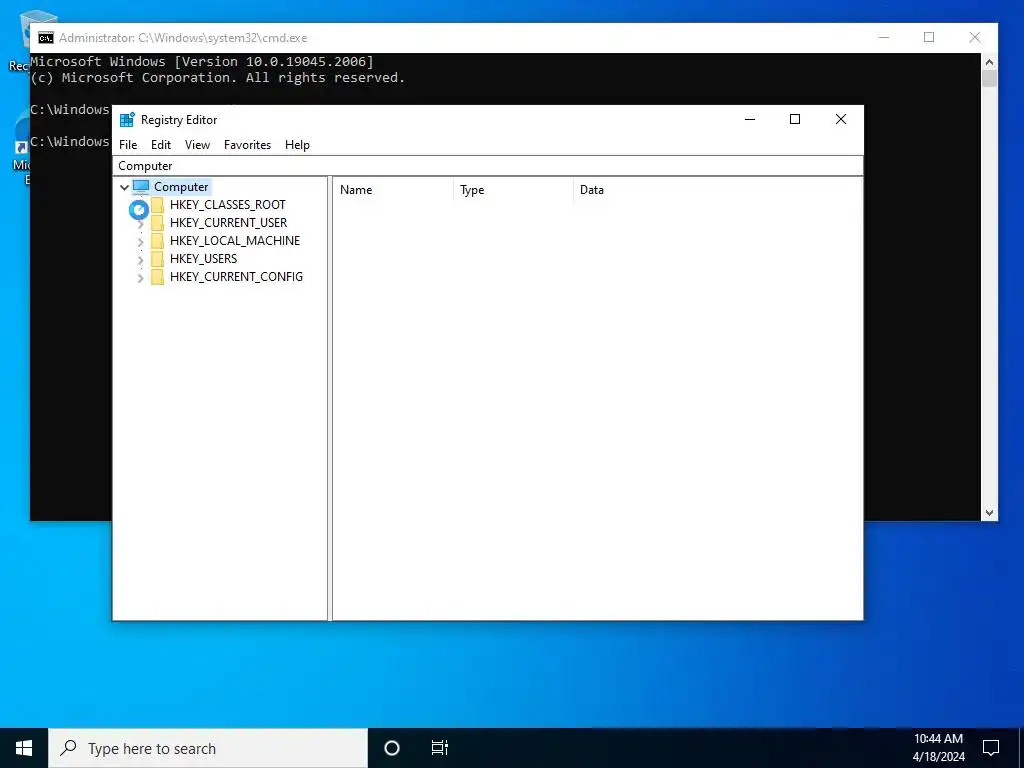This screenshot has height=768, width=1024.
Task: Open Task View on the taskbar
Action: pos(440,748)
